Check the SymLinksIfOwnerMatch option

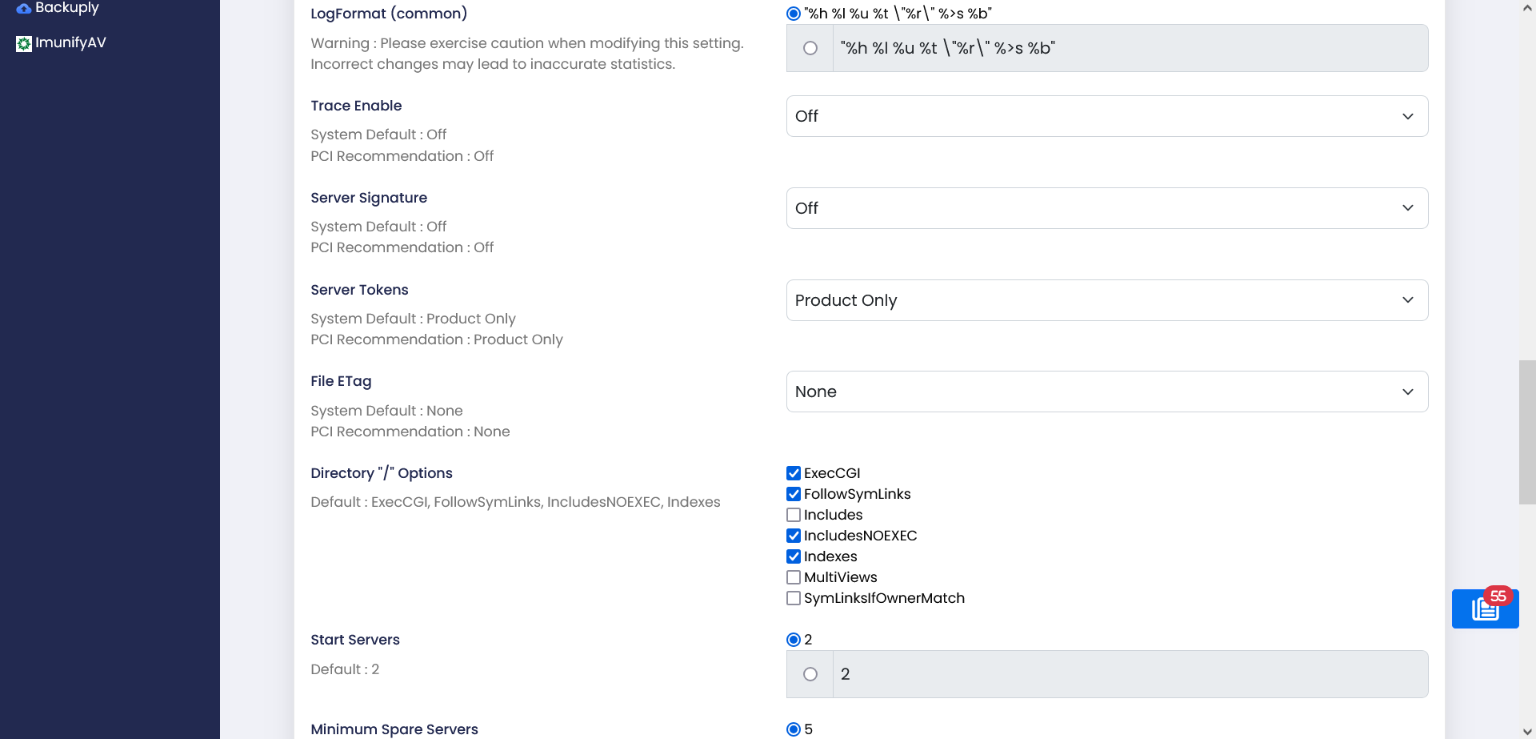[794, 599]
